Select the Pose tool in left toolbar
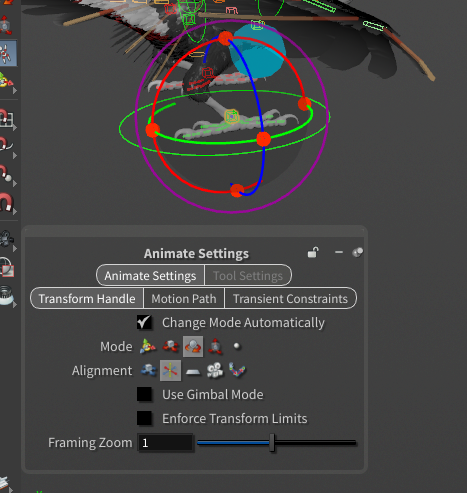Image resolution: width=467 pixels, height=493 pixels. click(x=7, y=53)
